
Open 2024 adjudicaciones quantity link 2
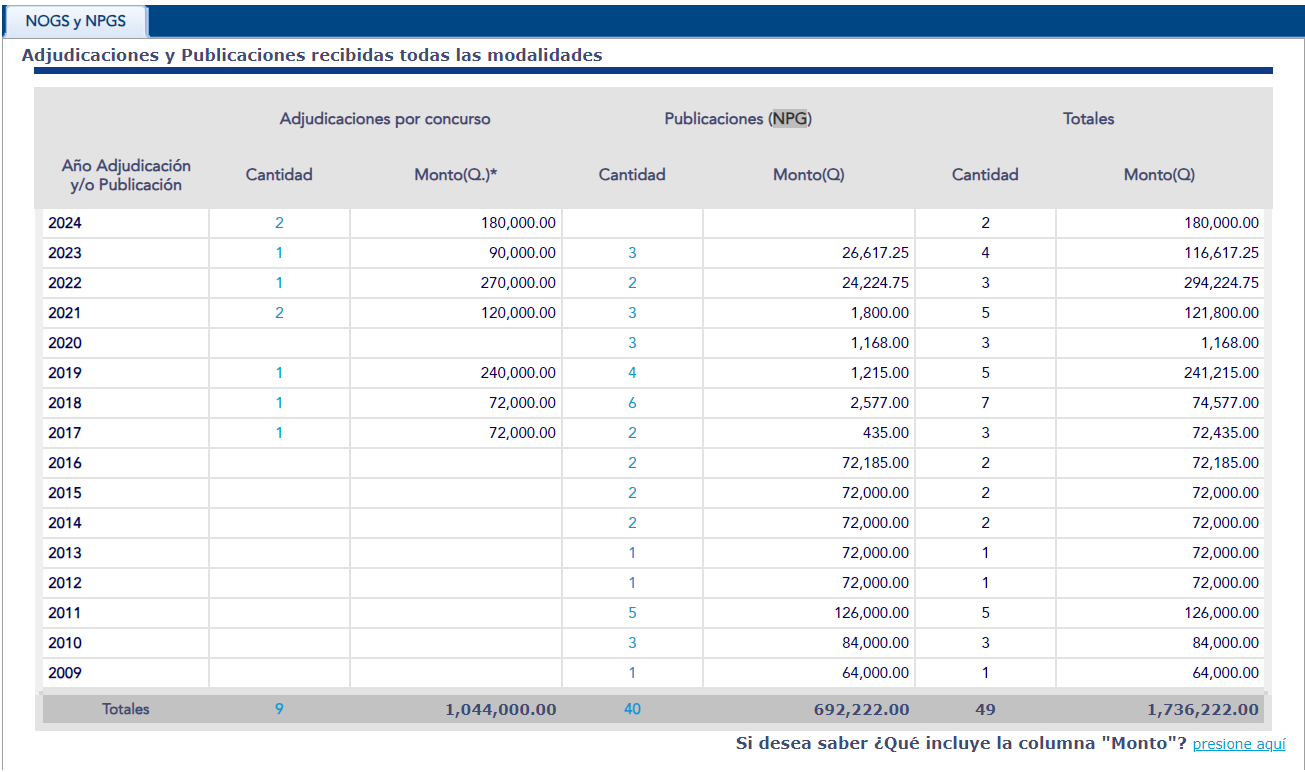click(x=279, y=223)
